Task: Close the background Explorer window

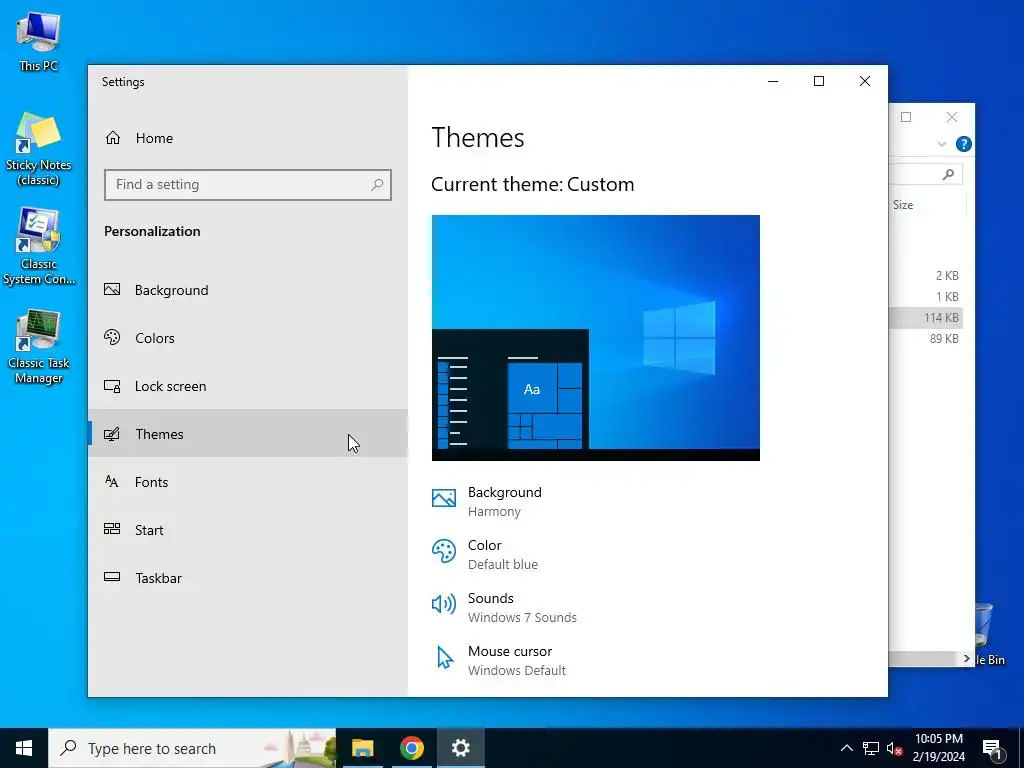Action: pos(952,117)
